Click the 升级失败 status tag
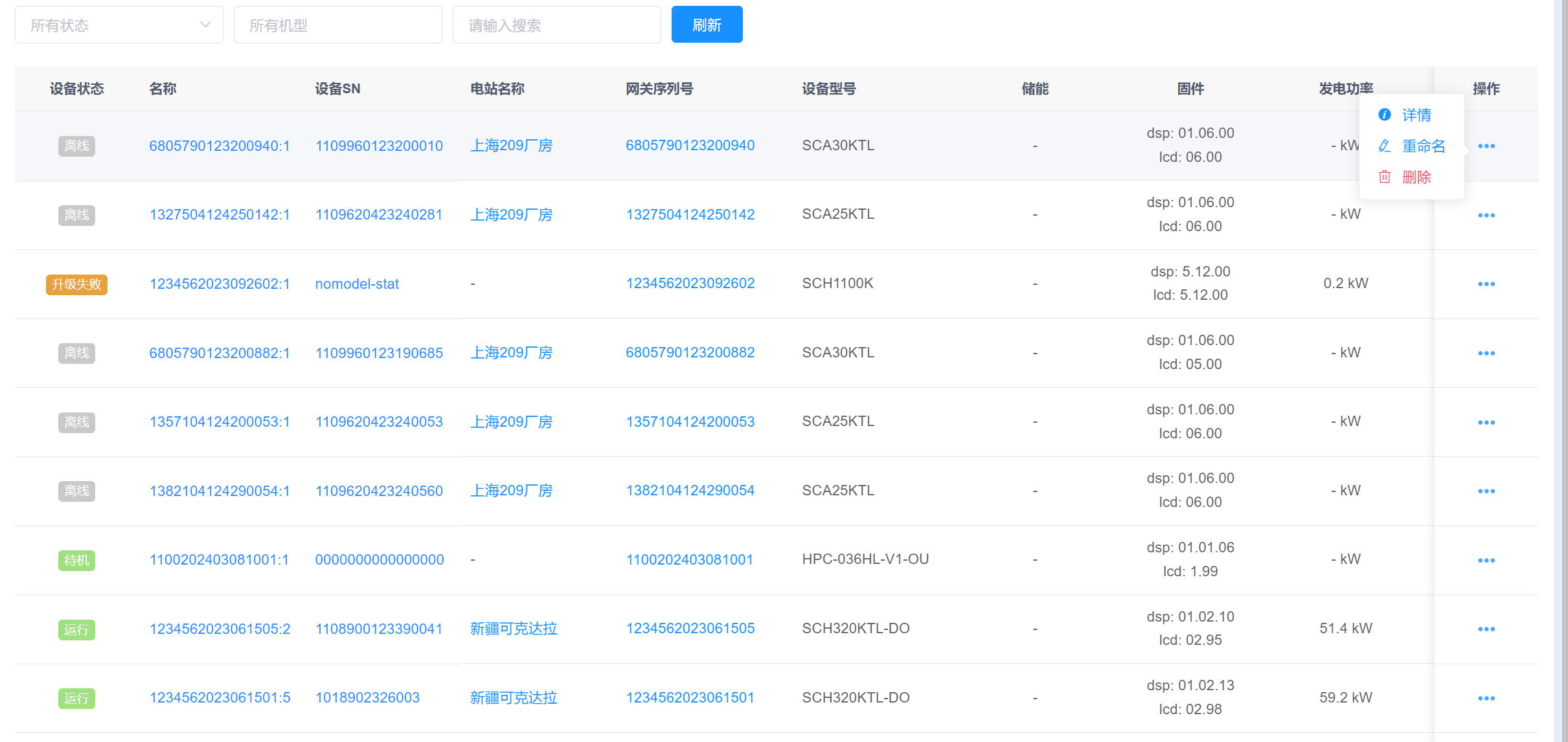Image resolution: width=1568 pixels, height=742 pixels. click(x=76, y=284)
